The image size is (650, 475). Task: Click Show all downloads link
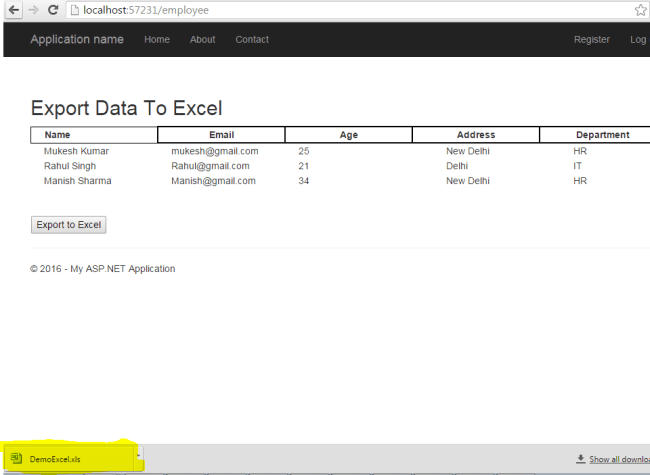coord(619,459)
